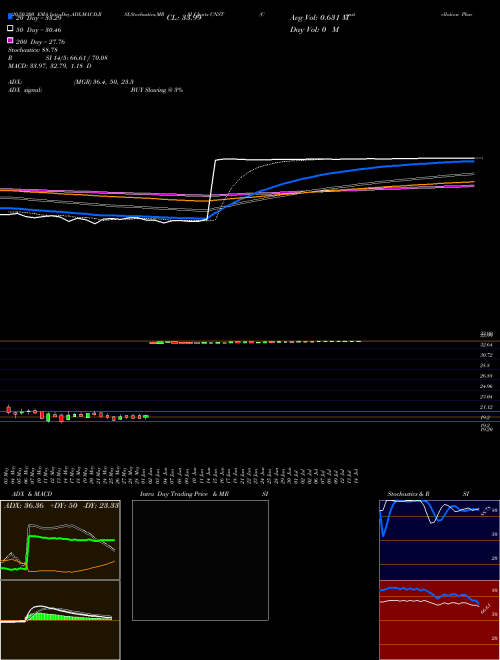The height and width of the screenshot is (660, 500).
Task: Open the red RSI chart thumbnail
Action: coord(439,620)
